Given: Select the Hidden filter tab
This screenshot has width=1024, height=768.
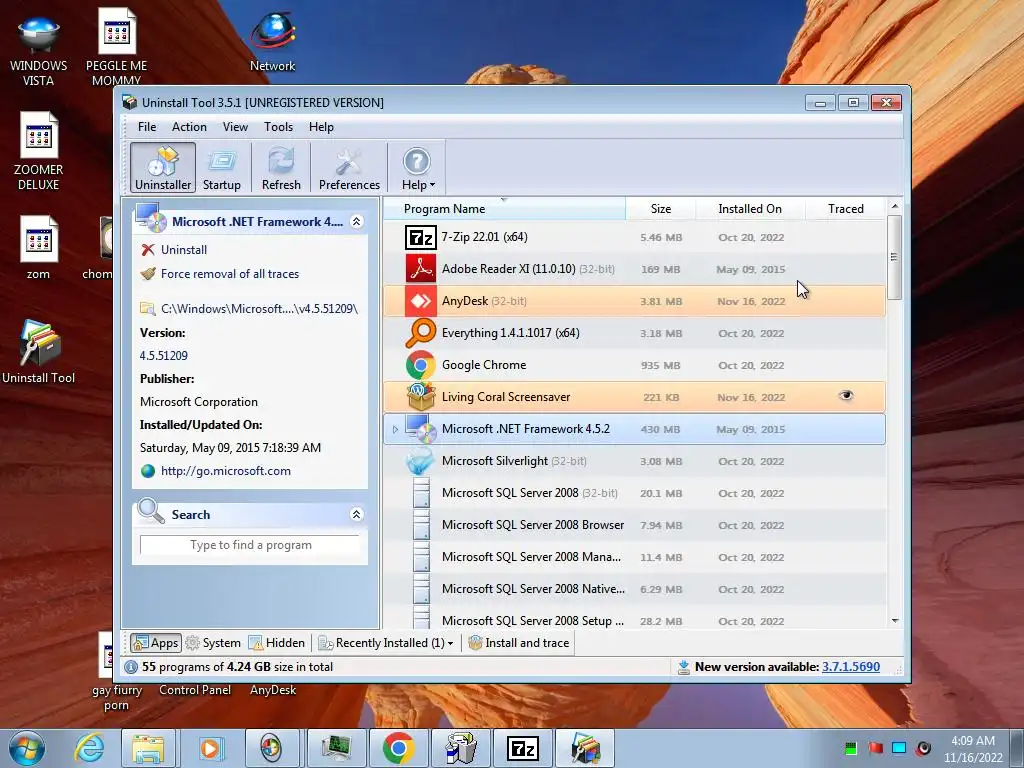Looking at the screenshot, I should (x=277, y=643).
